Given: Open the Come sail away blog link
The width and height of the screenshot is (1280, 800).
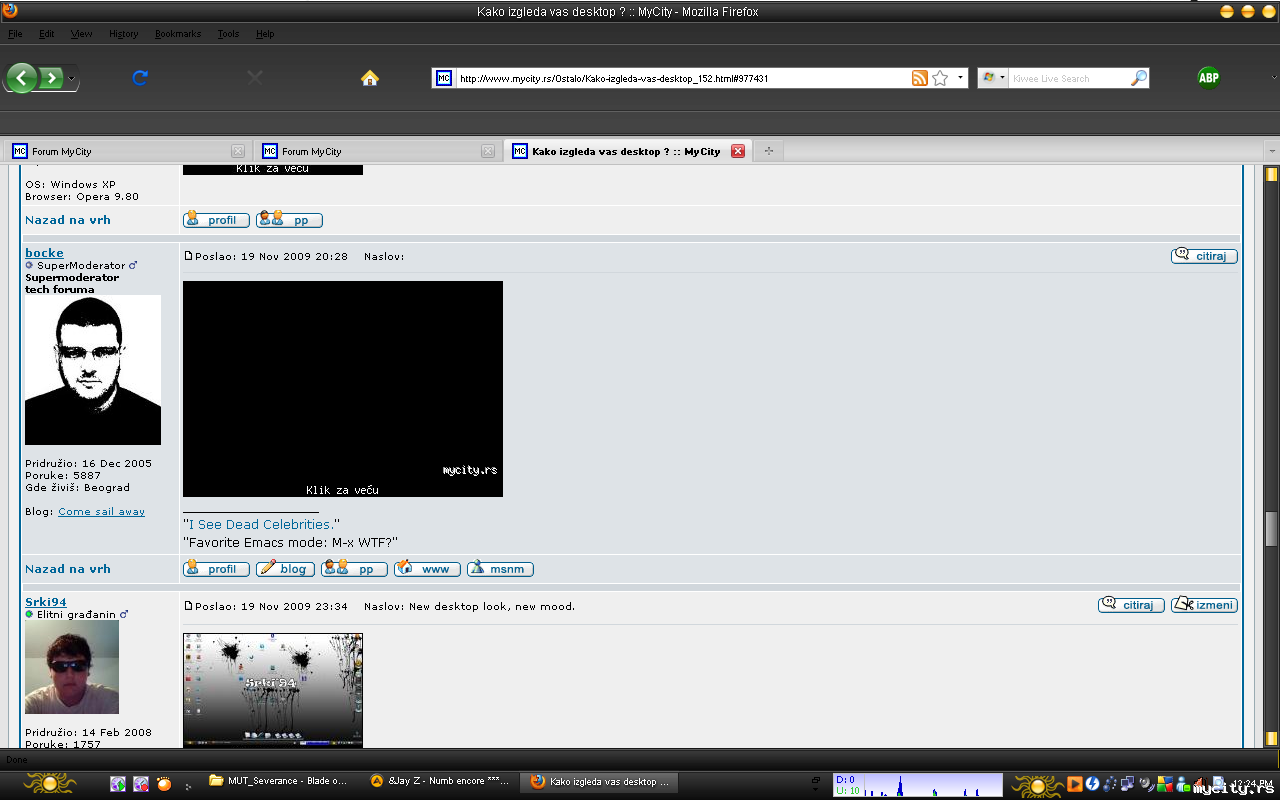Looking at the screenshot, I should pyautogui.click(x=101, y=511).
